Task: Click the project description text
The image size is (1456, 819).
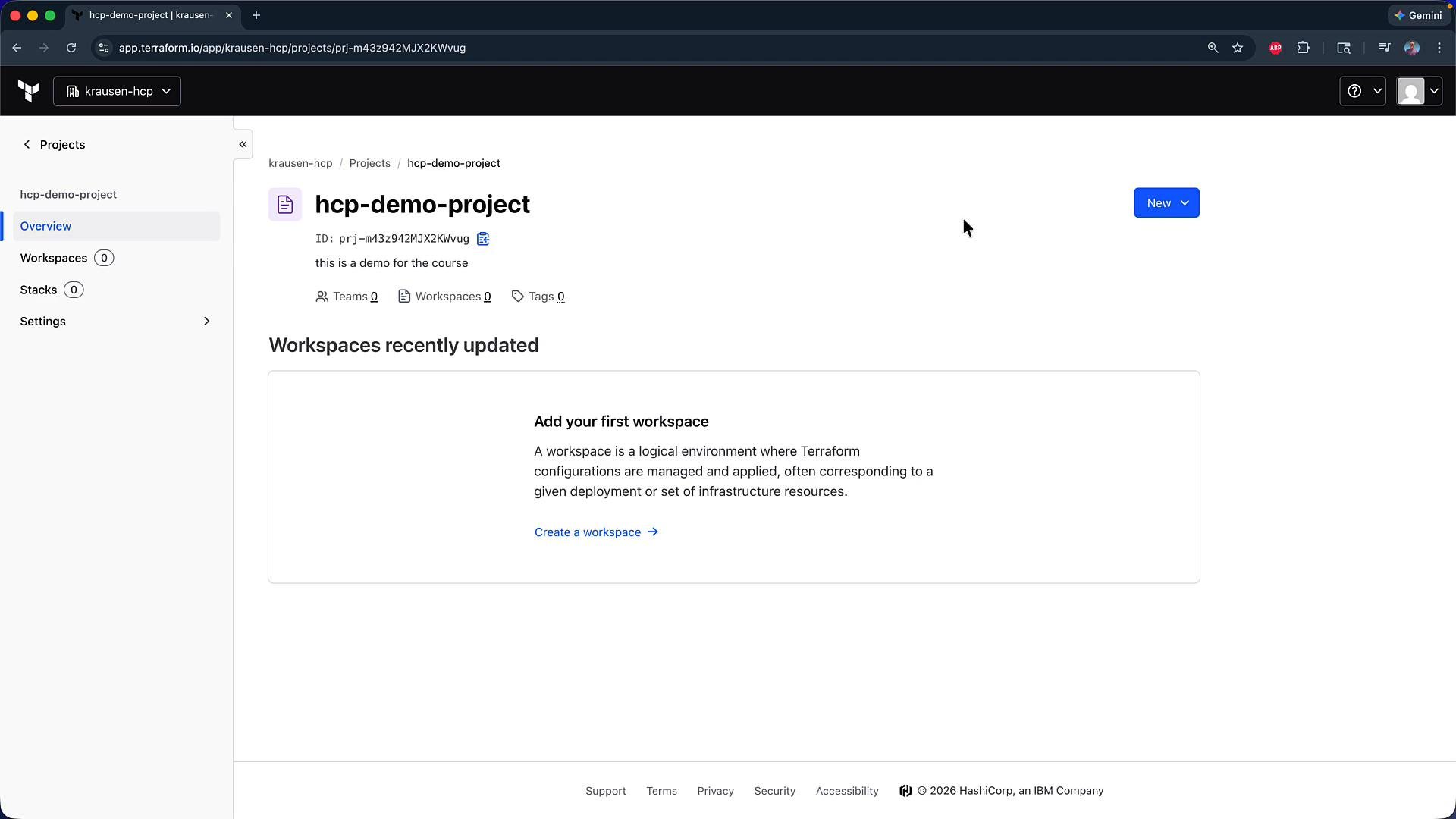Action: 391,263
